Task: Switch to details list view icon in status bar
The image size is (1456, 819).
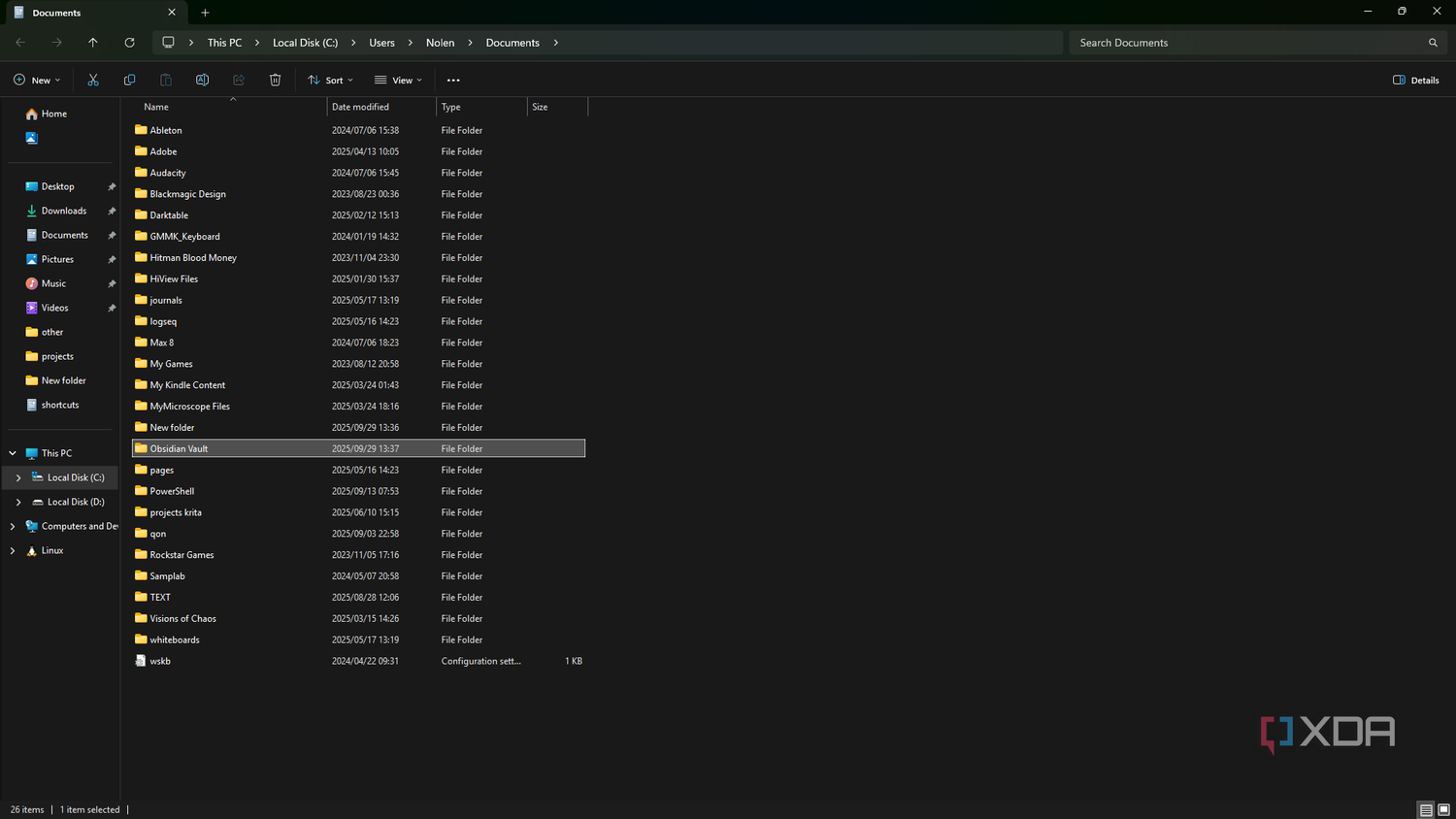Action: coord(1426,810)
